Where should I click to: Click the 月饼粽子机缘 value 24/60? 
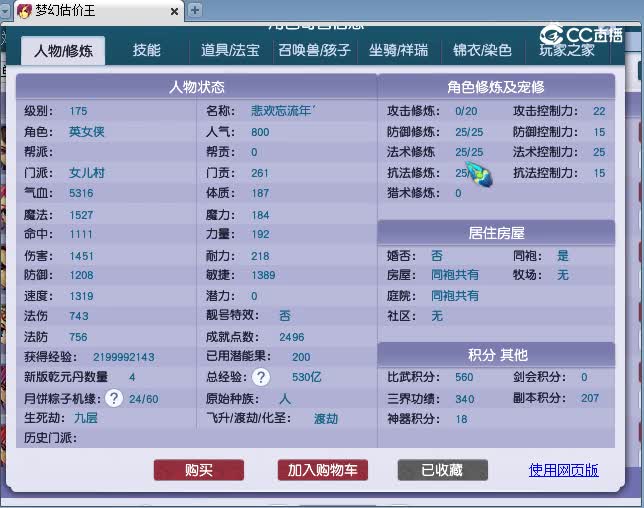tap(143, 399)
